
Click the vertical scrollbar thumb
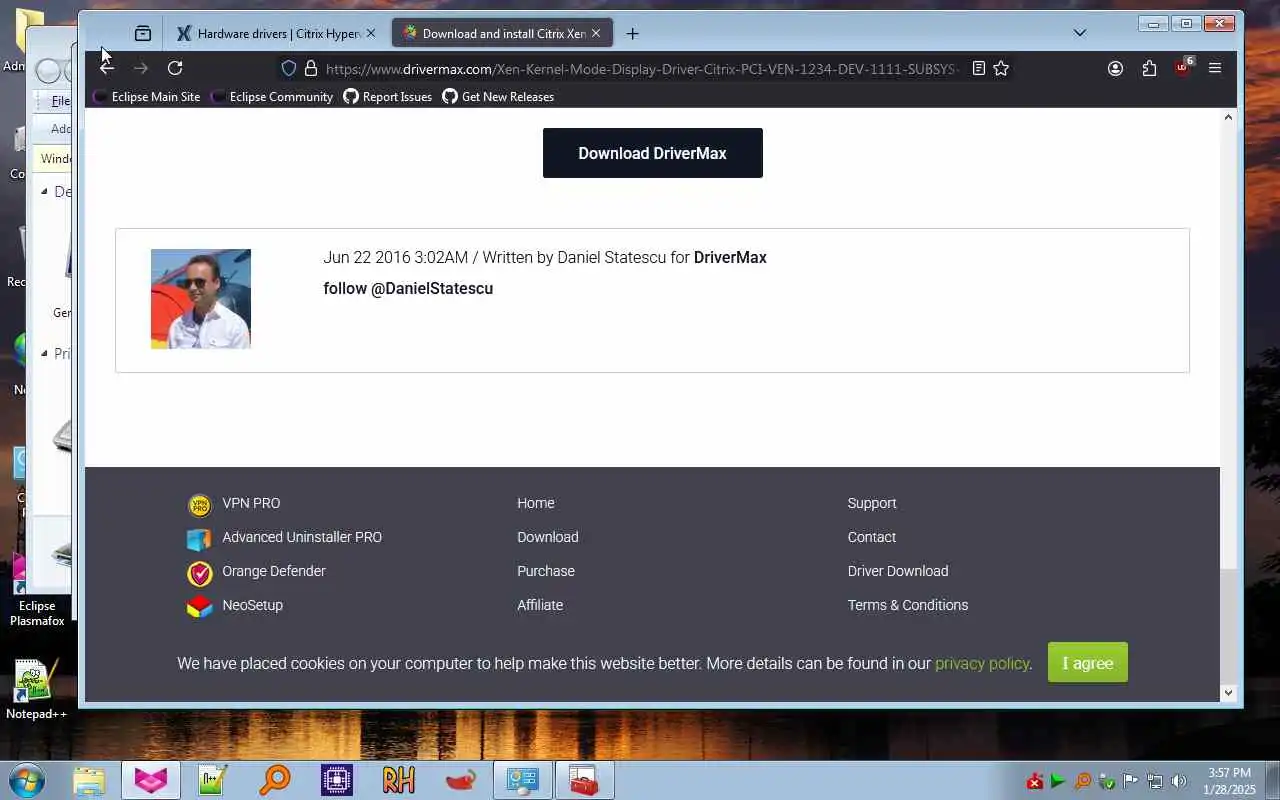pos(1229,625)
